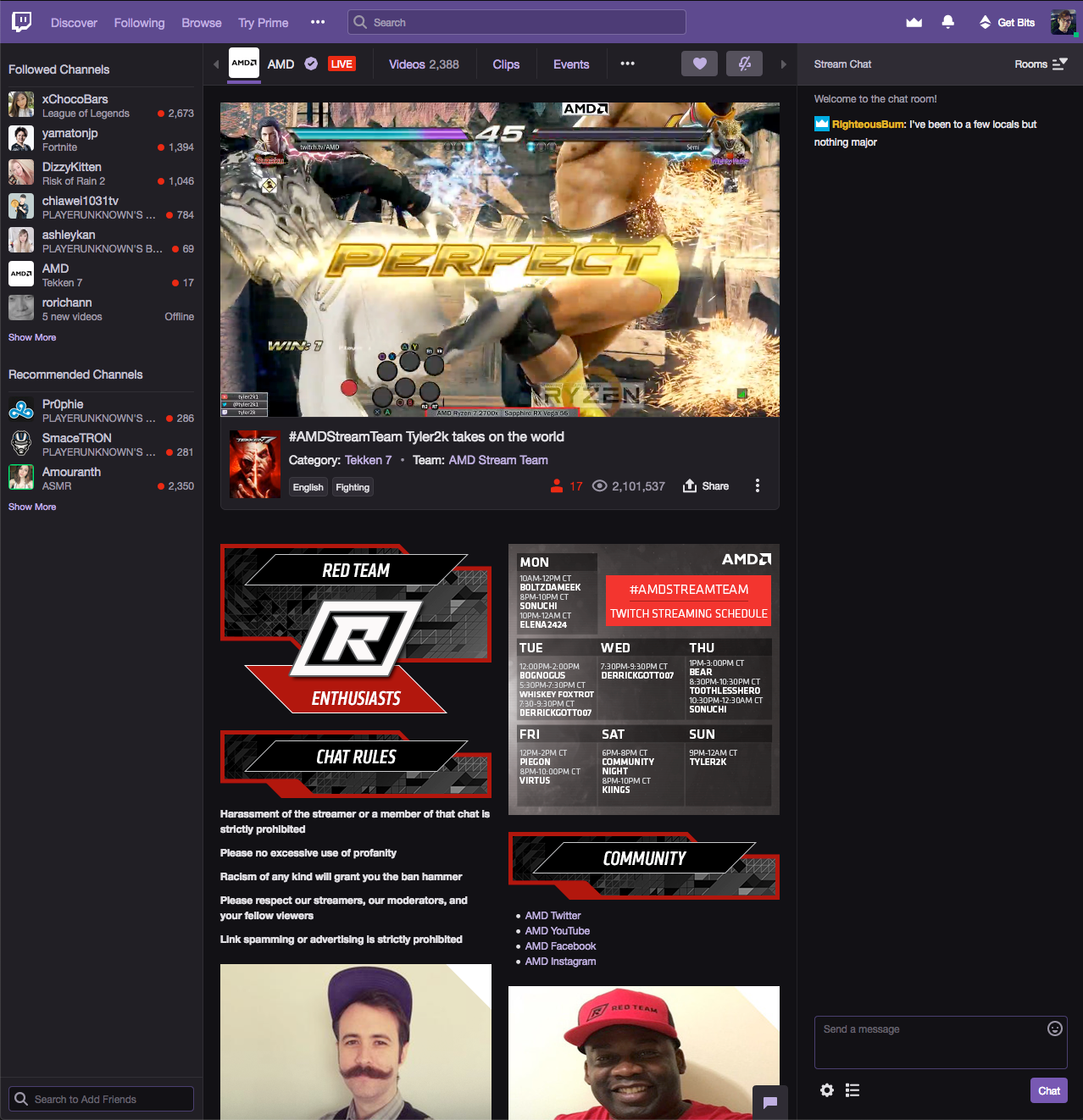Go to the Twitch home logo
Viewport: 1083px width, 1120px height.
[22, 22]
